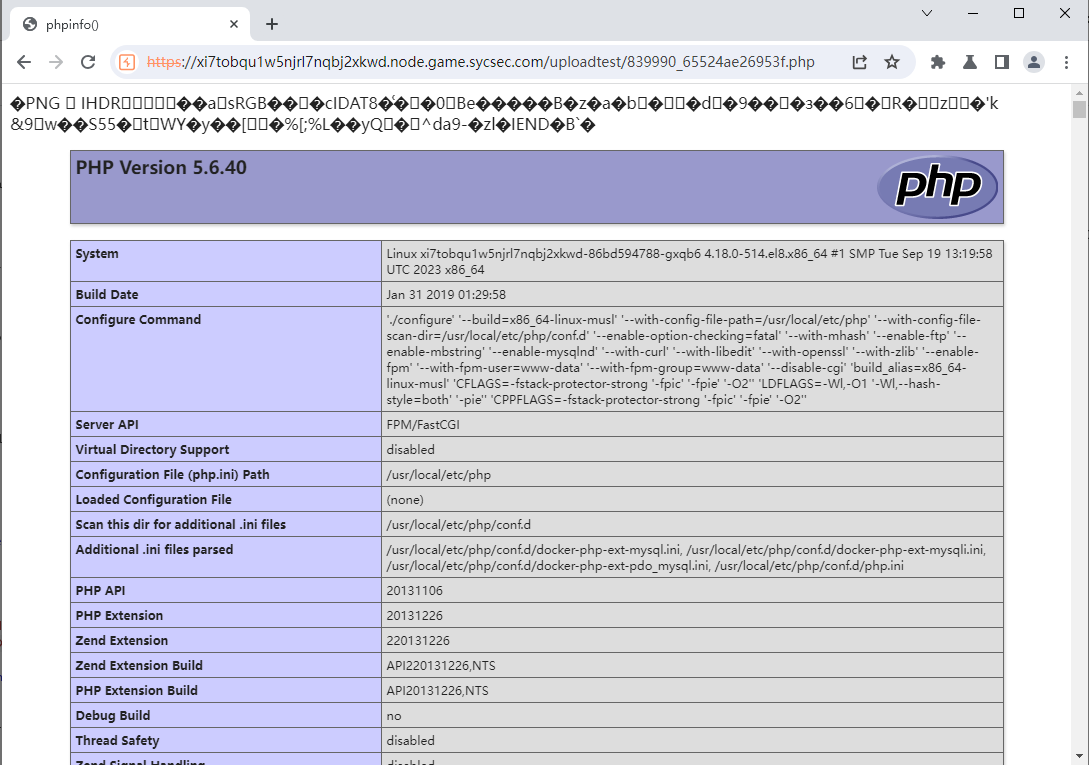This screenshot has height=765, width=1089.
Task: Select the System row label
Action: click(x=97, y=254)
